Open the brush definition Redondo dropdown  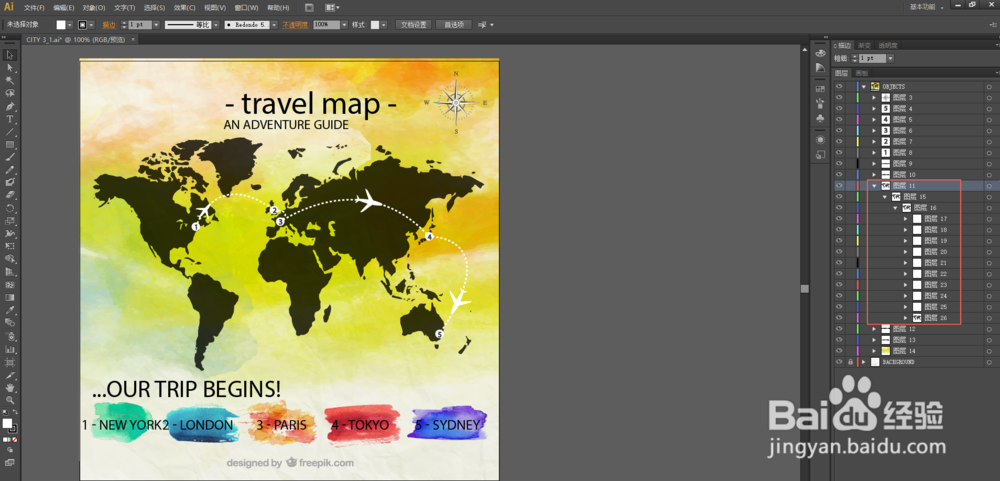point(274,25)
